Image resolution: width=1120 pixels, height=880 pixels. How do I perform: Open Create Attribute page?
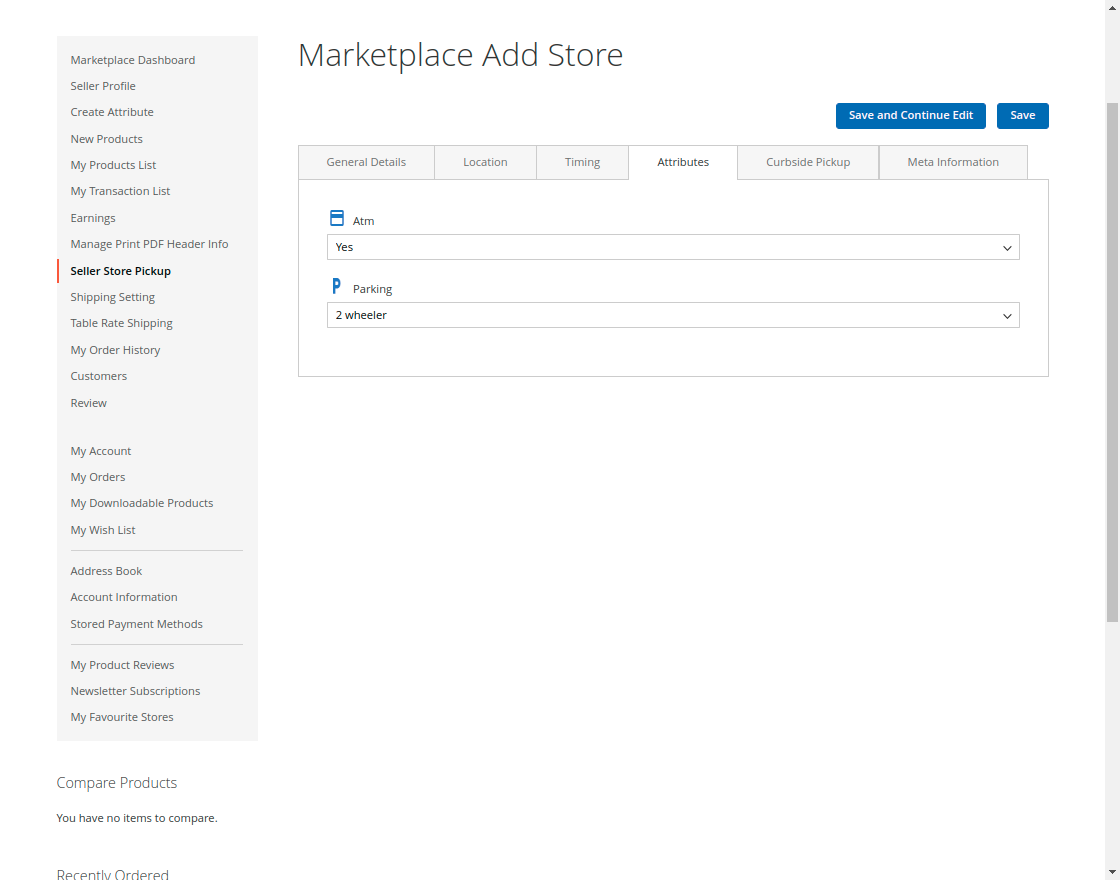pyautogui.click(x=112, y=112)
